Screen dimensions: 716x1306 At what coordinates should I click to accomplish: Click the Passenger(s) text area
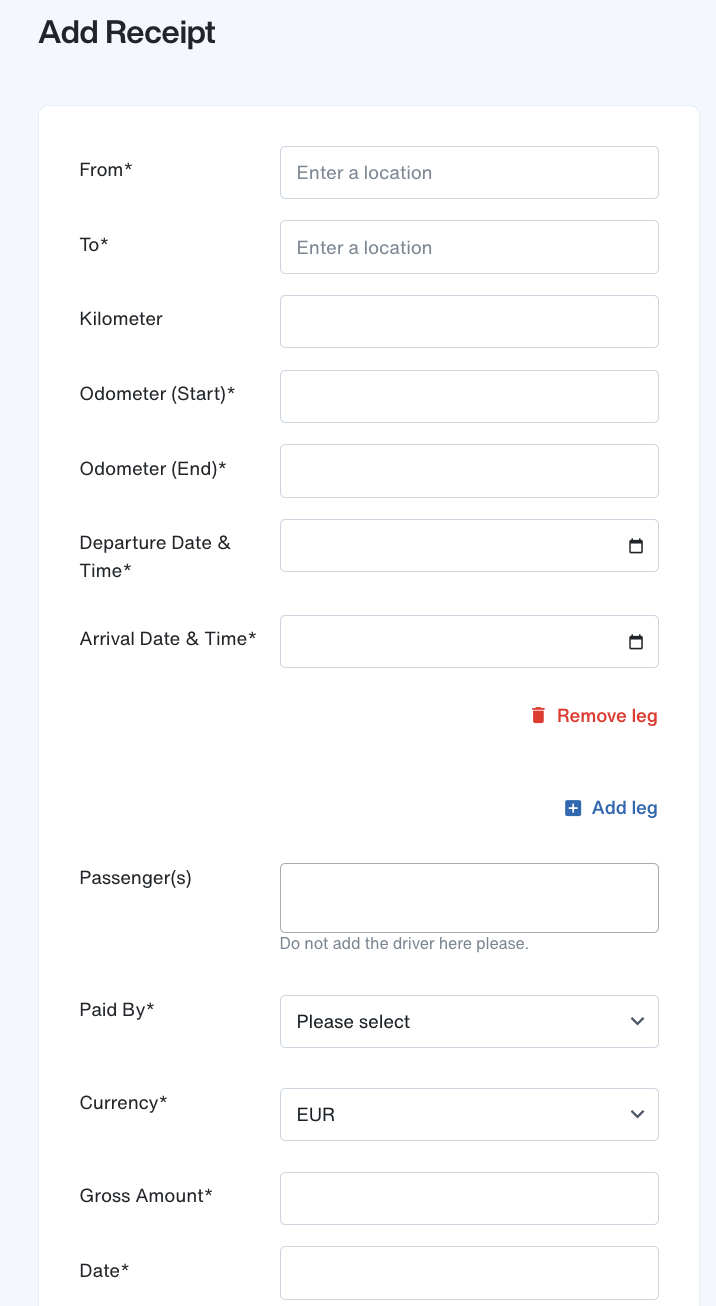click(469, 898)
